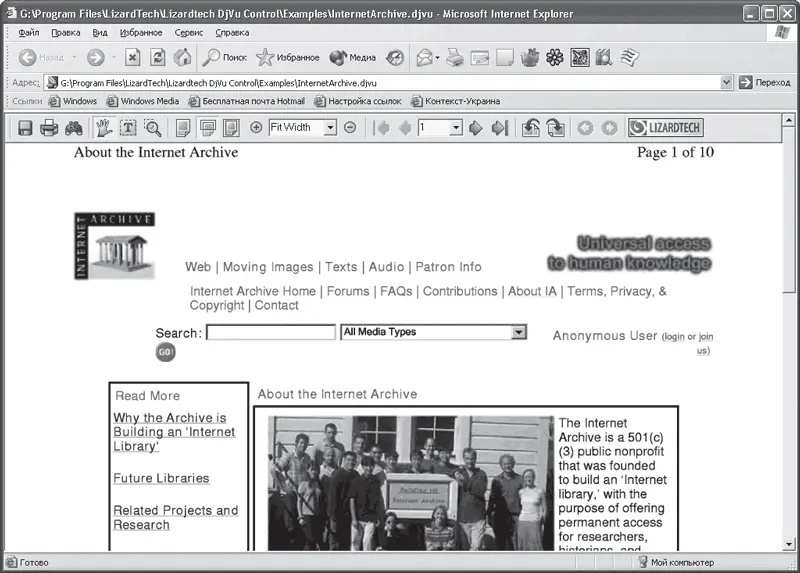Click the vertical scrollbar up arrow
This screenshot has width=800, height=573.
coord(789,120)
